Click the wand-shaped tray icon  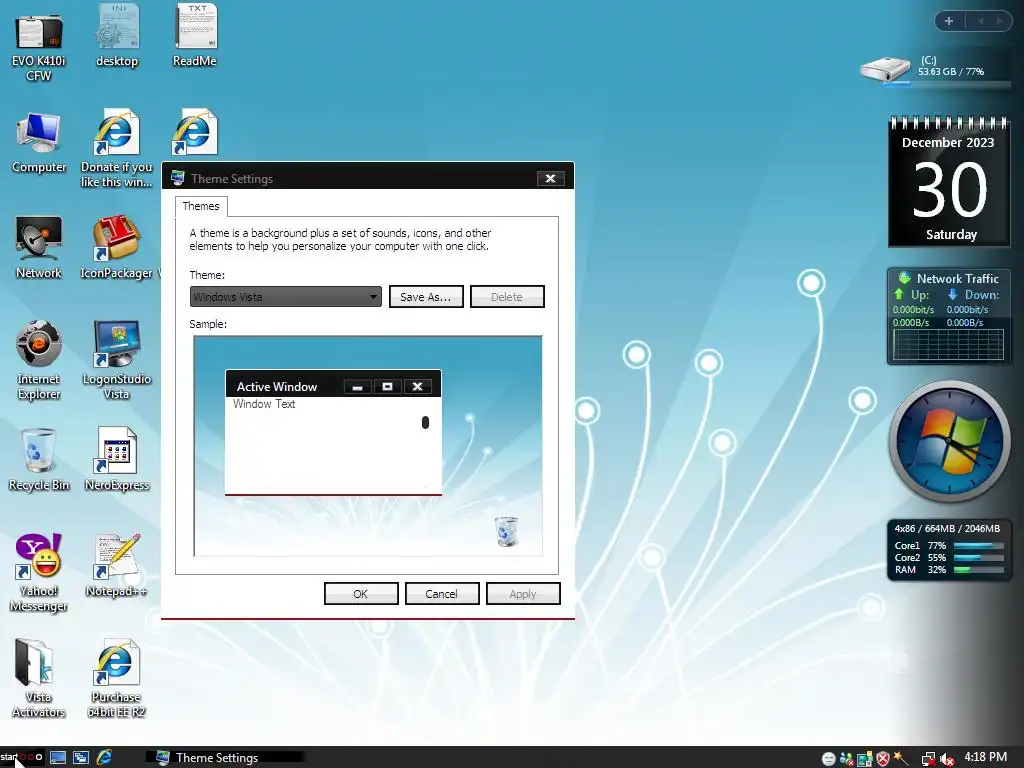[x=901, y=758]
